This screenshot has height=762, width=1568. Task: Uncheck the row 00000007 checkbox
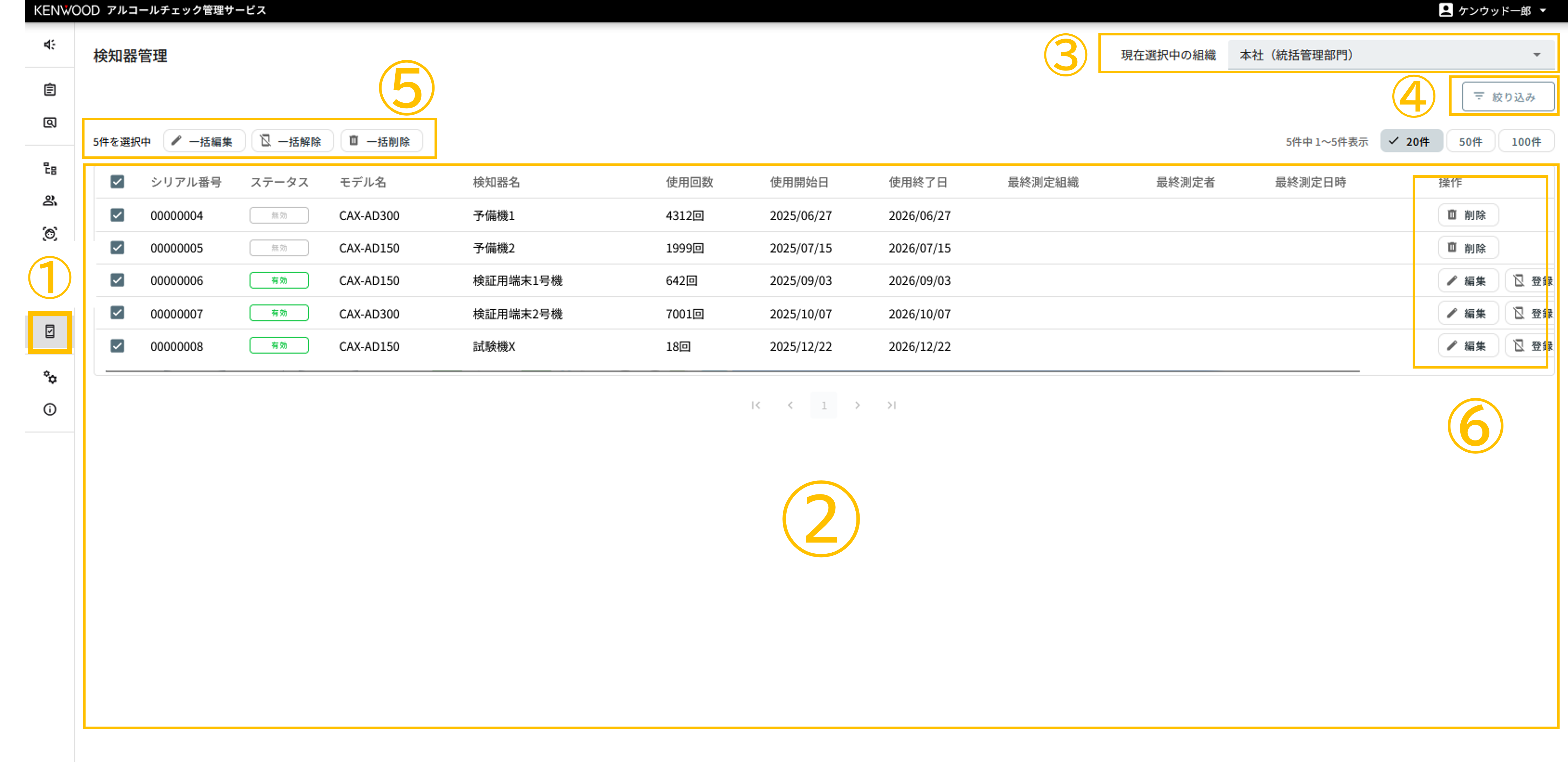(x=117, y=313)
